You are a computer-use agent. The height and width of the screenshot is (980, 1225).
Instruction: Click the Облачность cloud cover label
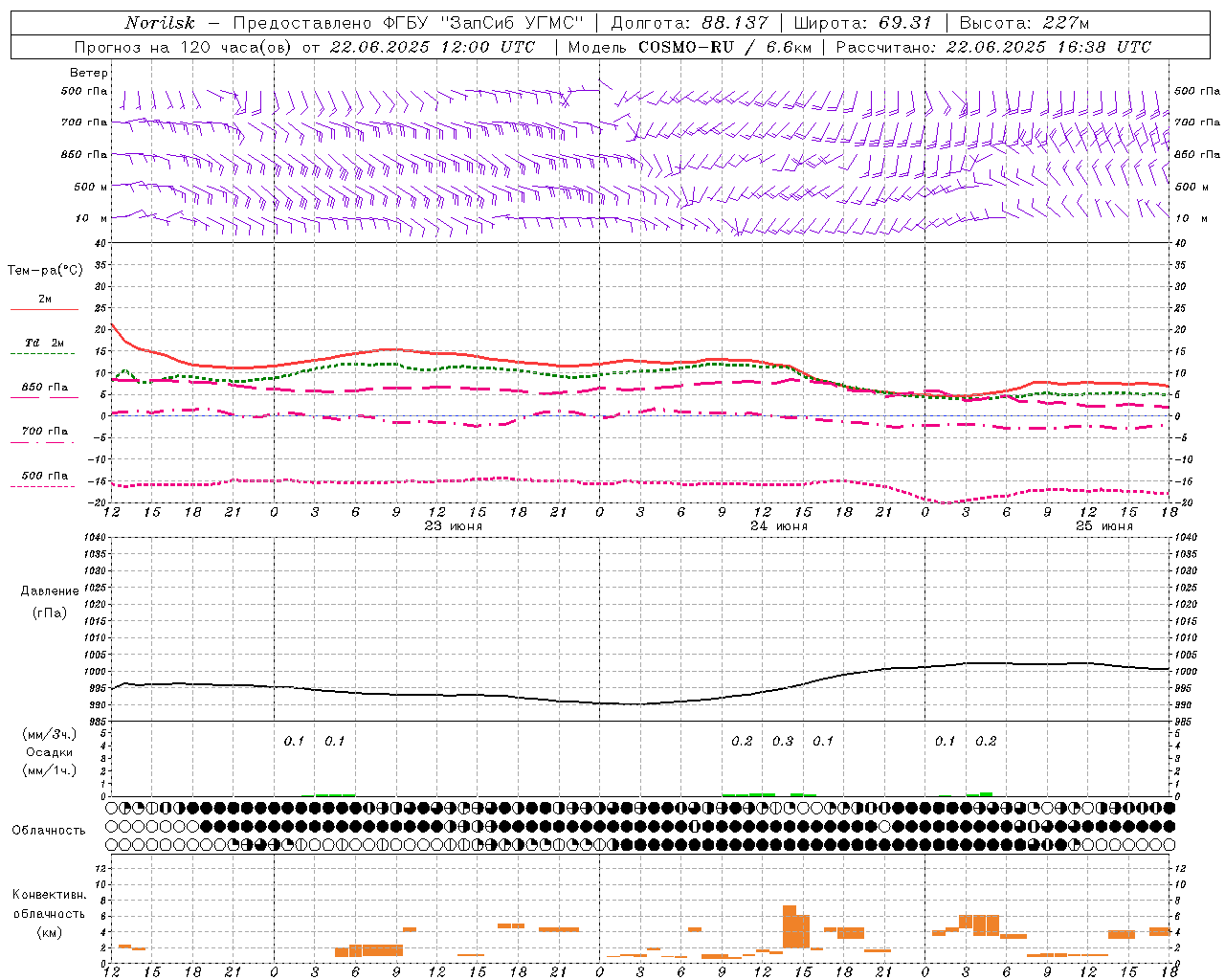click(x=49, y=831)
